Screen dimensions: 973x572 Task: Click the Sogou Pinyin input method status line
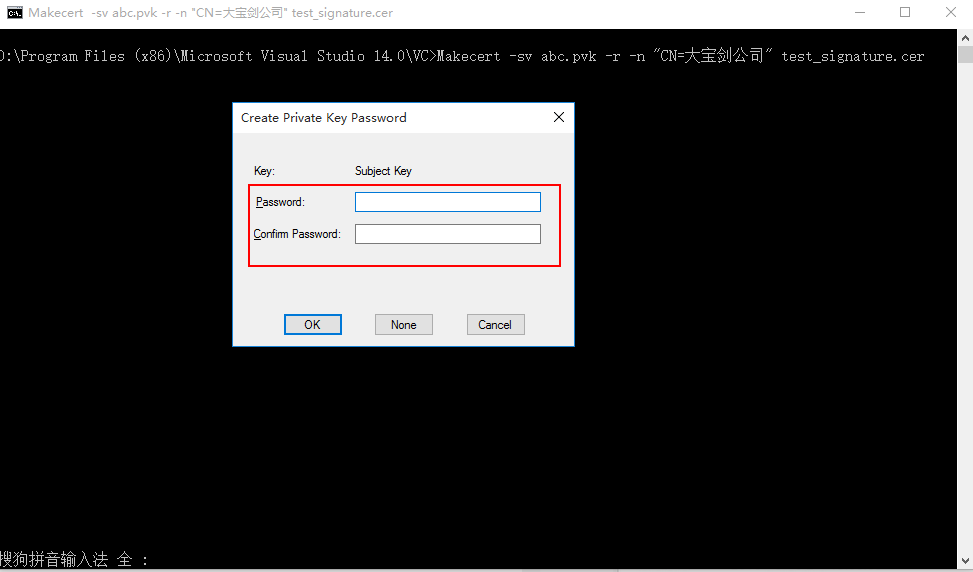pyautogui.click(x=74, y=560)
